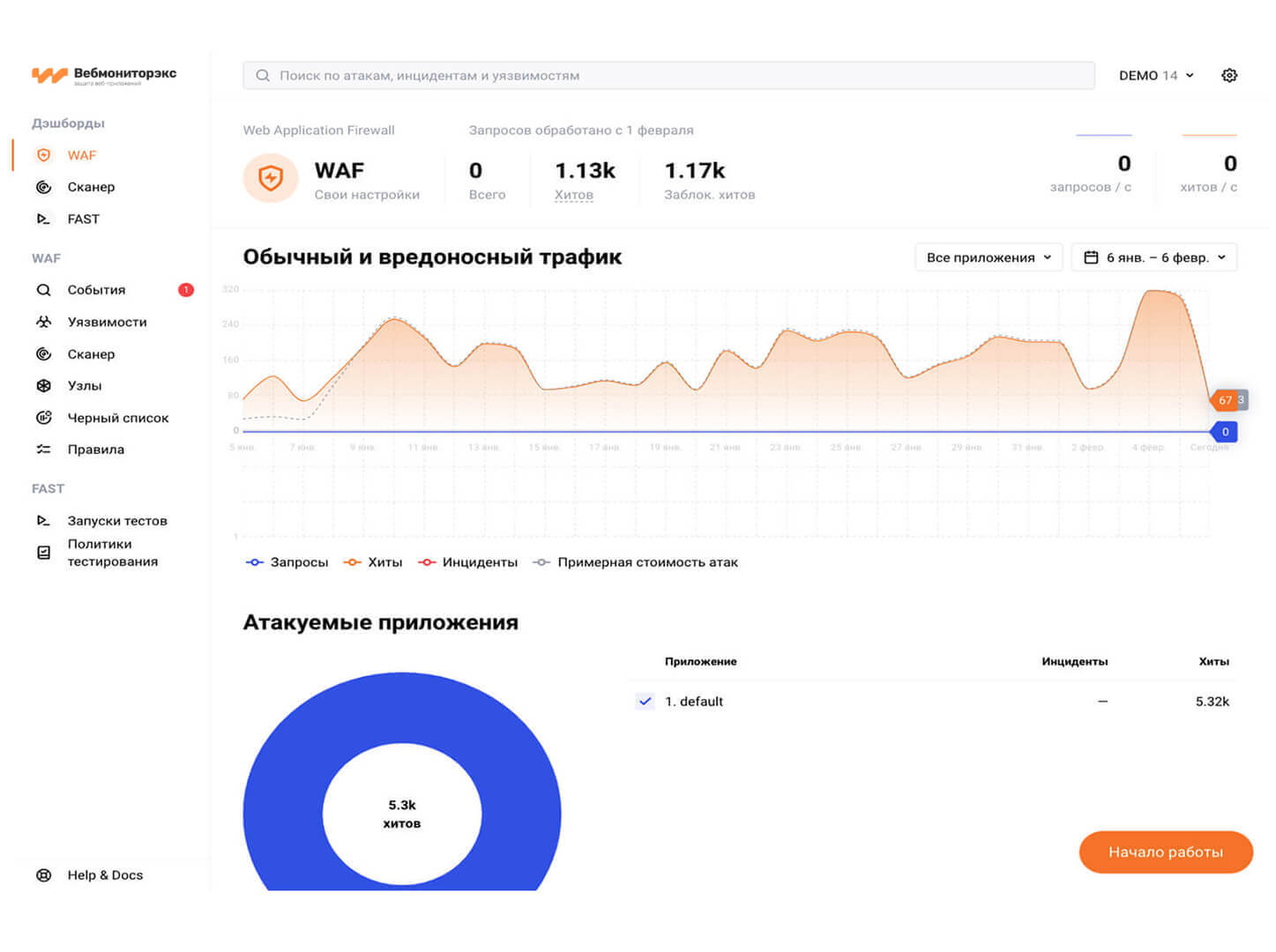Open the Все приложения dropdown
The height and width of the screenshot is (952, 1276).
[988, 257]
